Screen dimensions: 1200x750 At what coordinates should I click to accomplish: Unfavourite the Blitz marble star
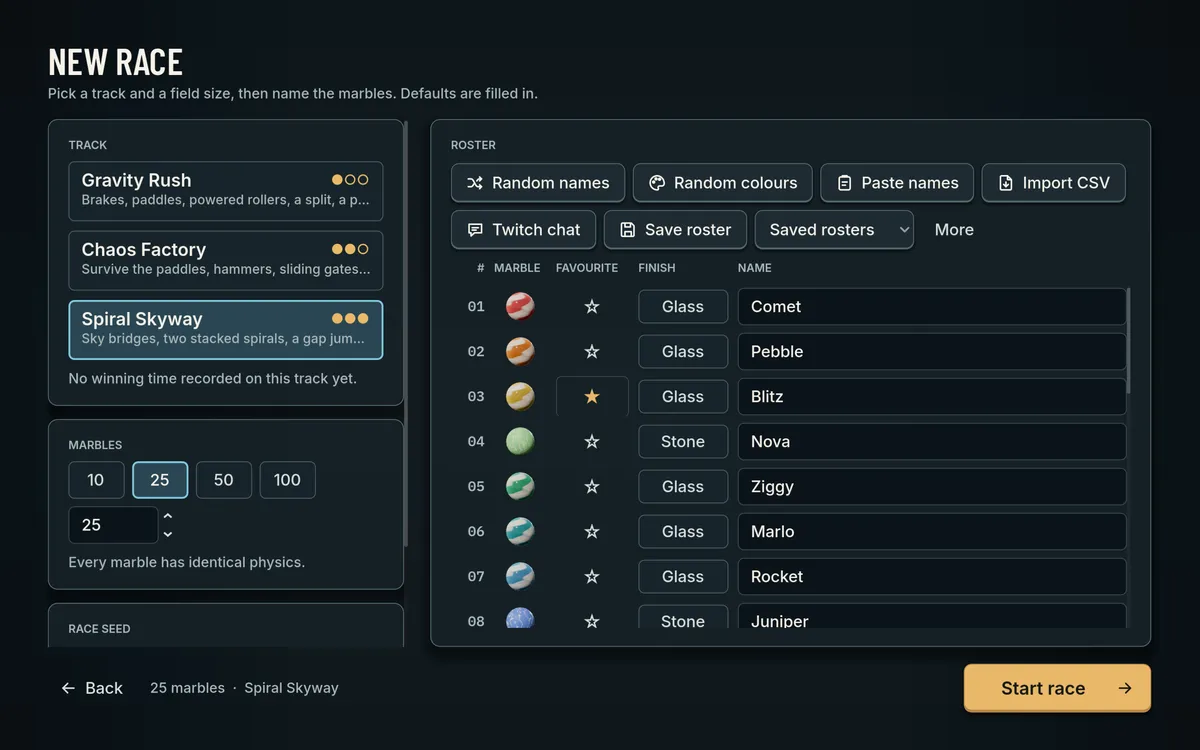point(592,397)
